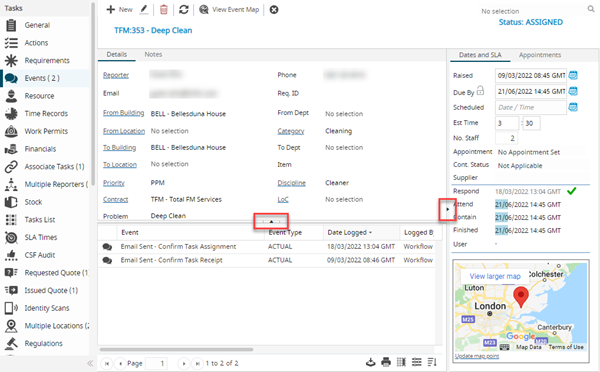This screenshot has height=372, width=600.
Task: Click the horizontal scrollbar under events list
Action: pos(176,349)
